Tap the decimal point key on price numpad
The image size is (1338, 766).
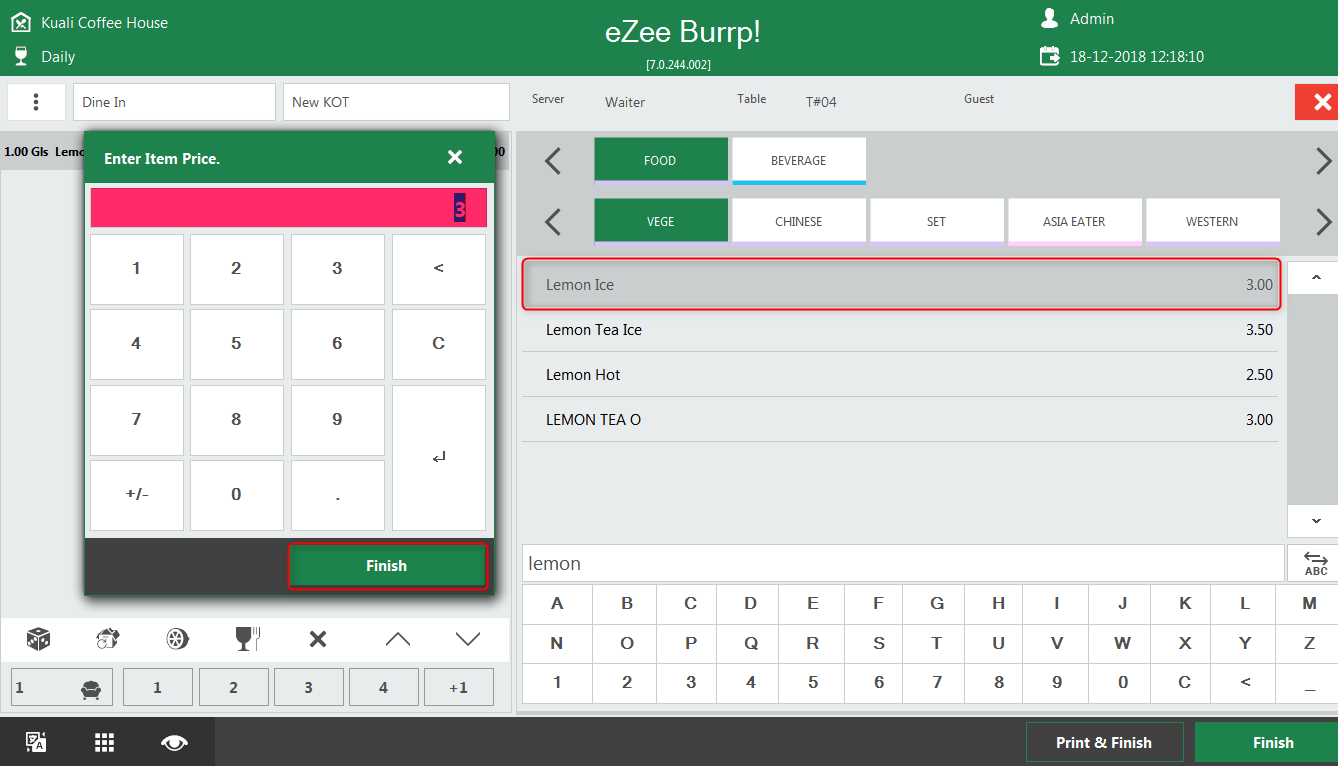[x=338, y=495]
